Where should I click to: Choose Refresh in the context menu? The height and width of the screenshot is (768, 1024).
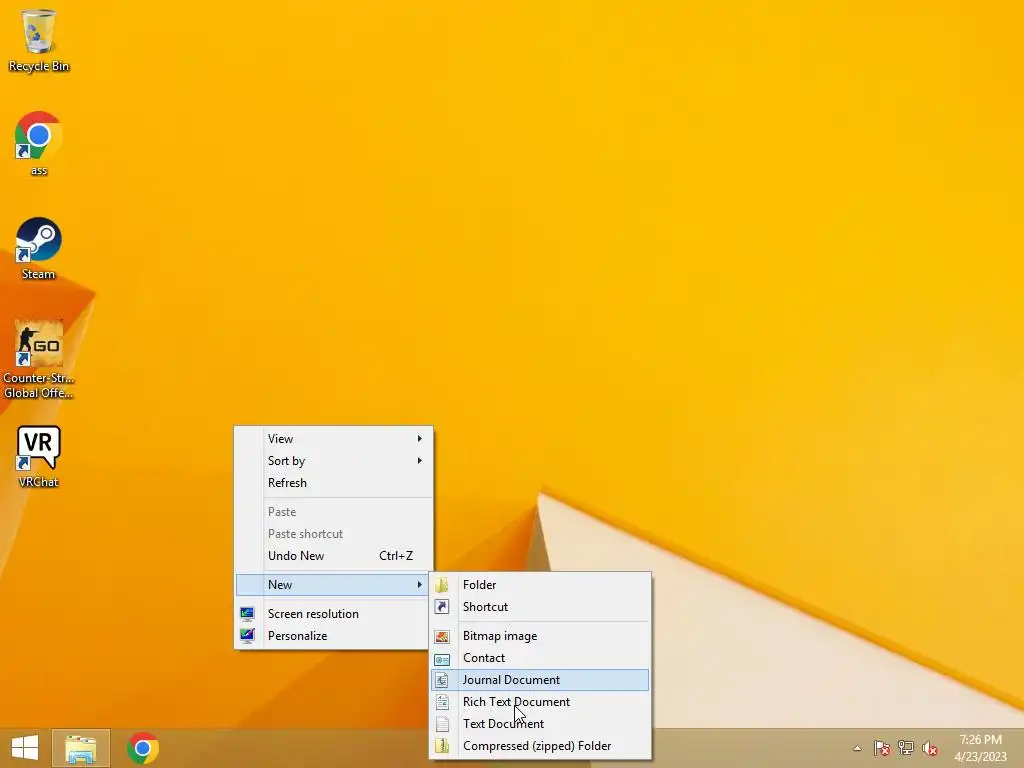tap(334, 483)
